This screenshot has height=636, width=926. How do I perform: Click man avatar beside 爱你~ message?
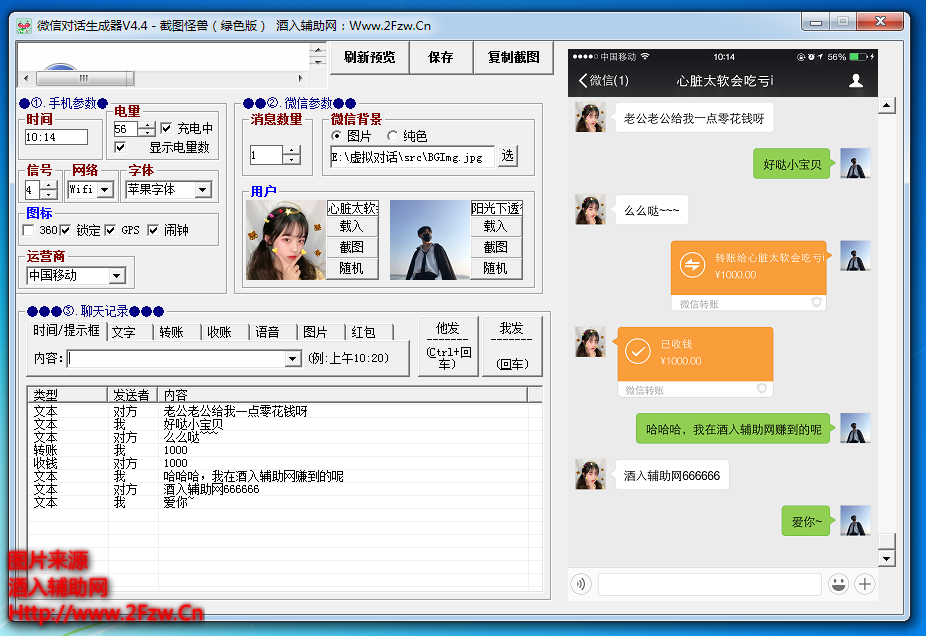(855, 520)
